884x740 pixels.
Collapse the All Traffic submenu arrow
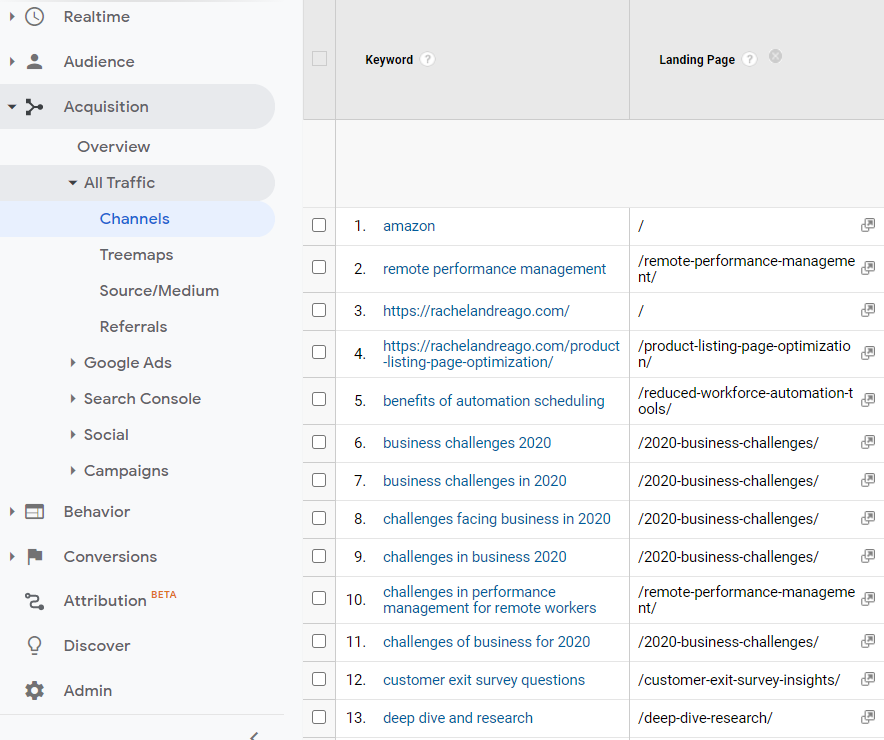tap(72, 183)
